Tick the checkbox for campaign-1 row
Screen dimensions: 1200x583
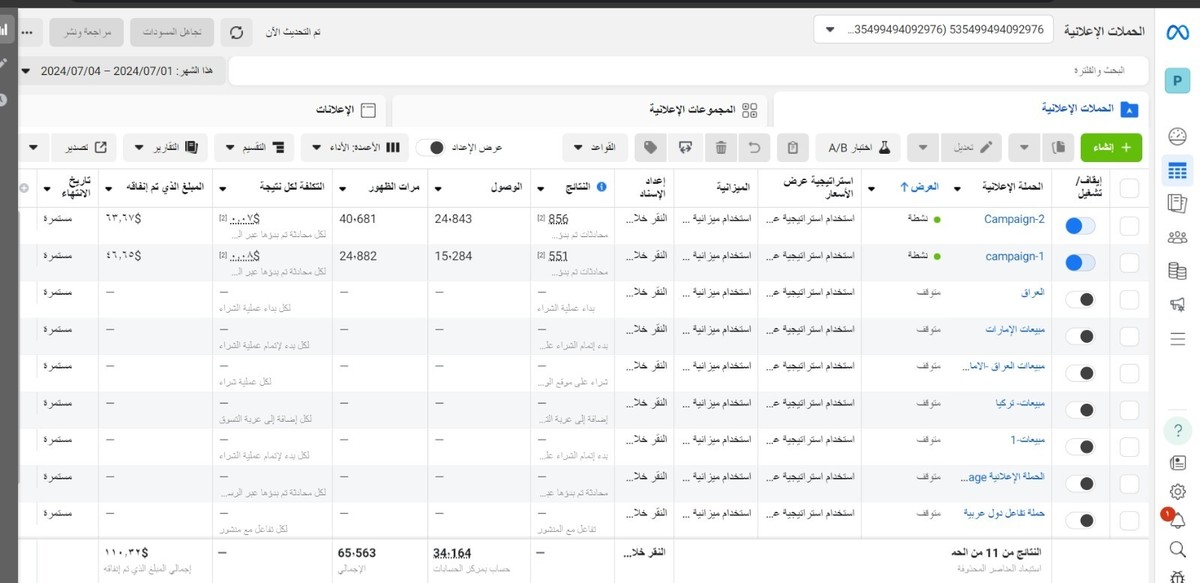(1129, 263)
